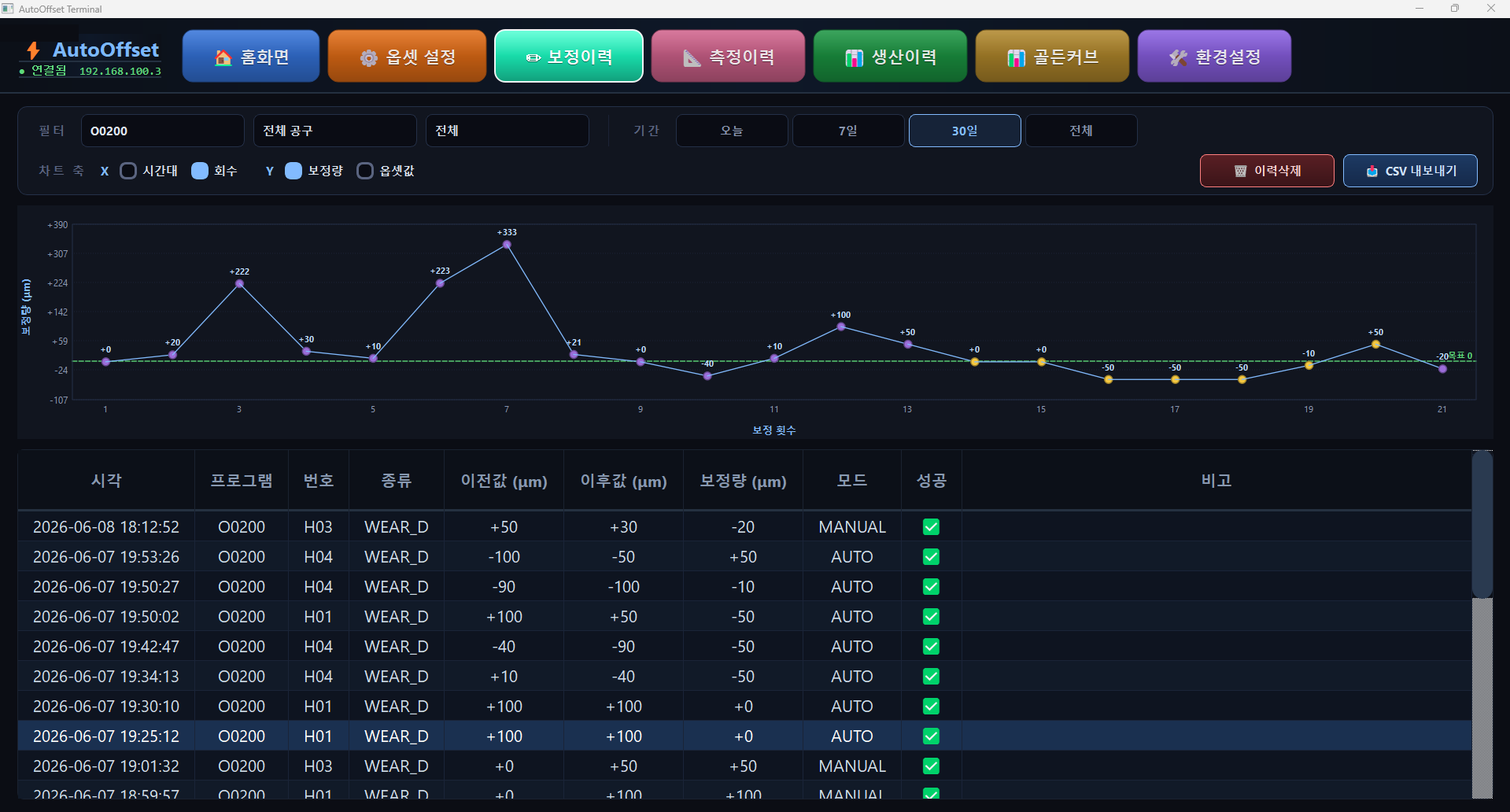Show 전체 period history
1510x812 pixels.
point(1081,131)
